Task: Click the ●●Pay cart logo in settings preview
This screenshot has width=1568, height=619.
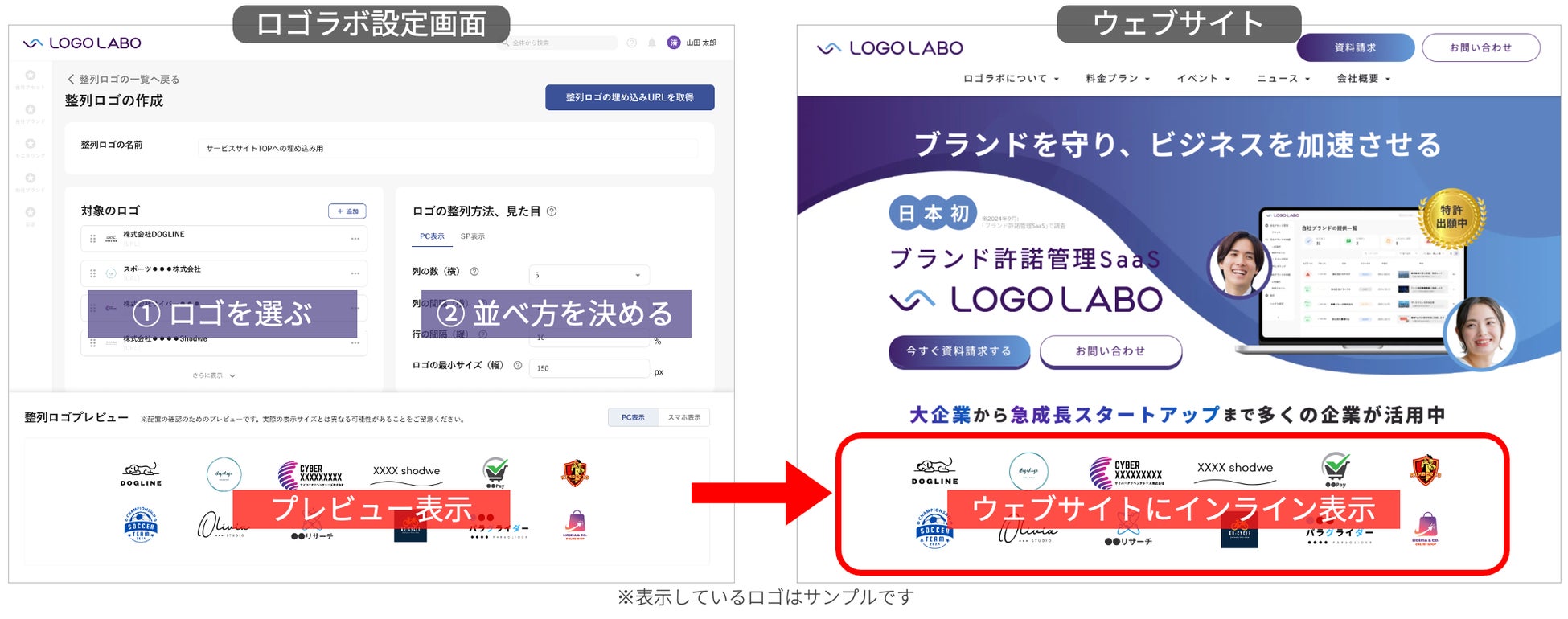Action: point(495,473)
